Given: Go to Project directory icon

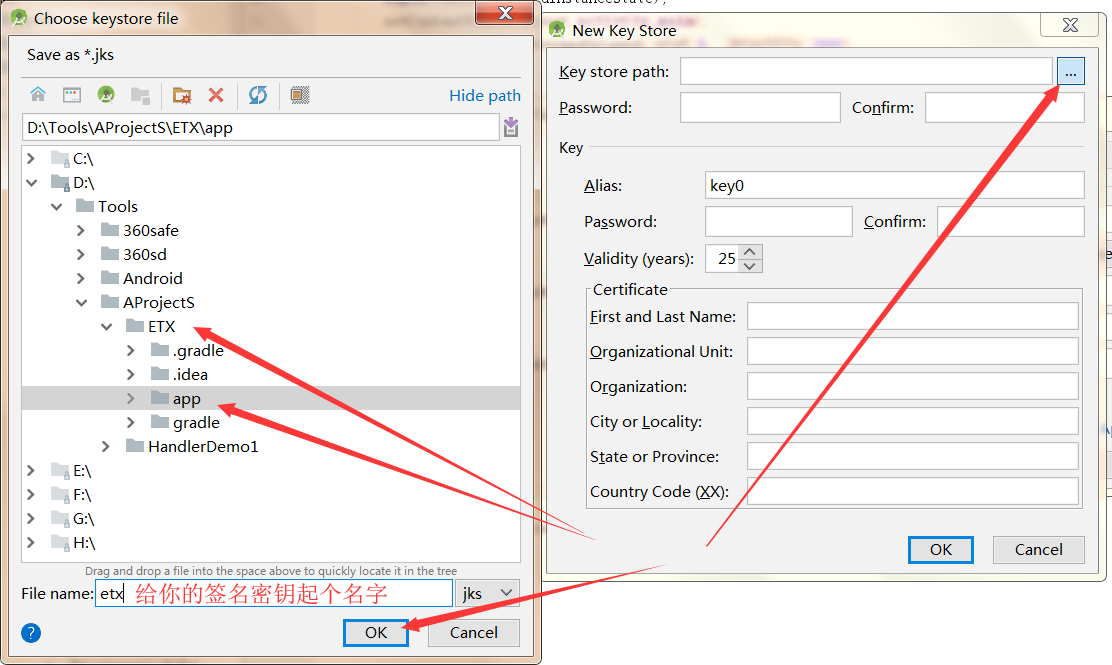Looking at the screenshot, I should pyautogui.click(x=106, y=94).
